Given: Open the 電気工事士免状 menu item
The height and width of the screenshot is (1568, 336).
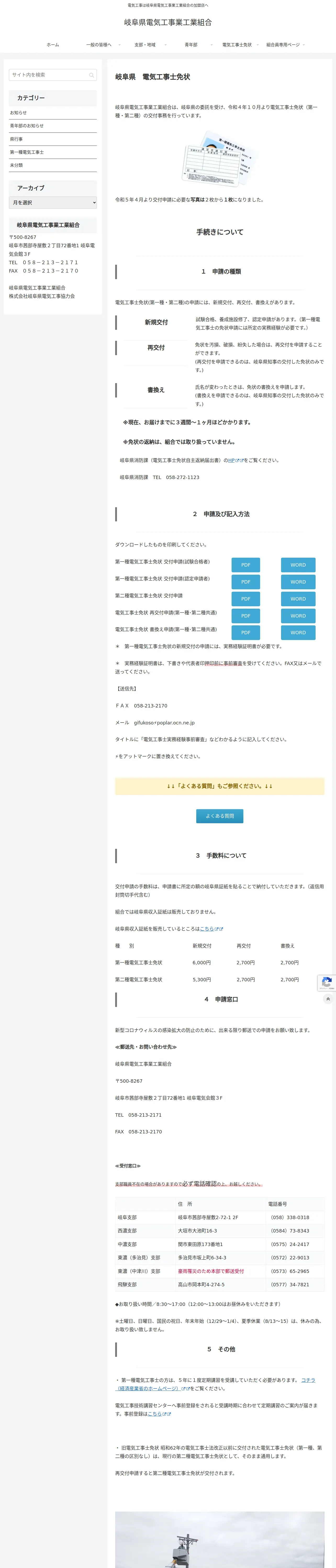Looking at the screenshot, I should 237,44.
